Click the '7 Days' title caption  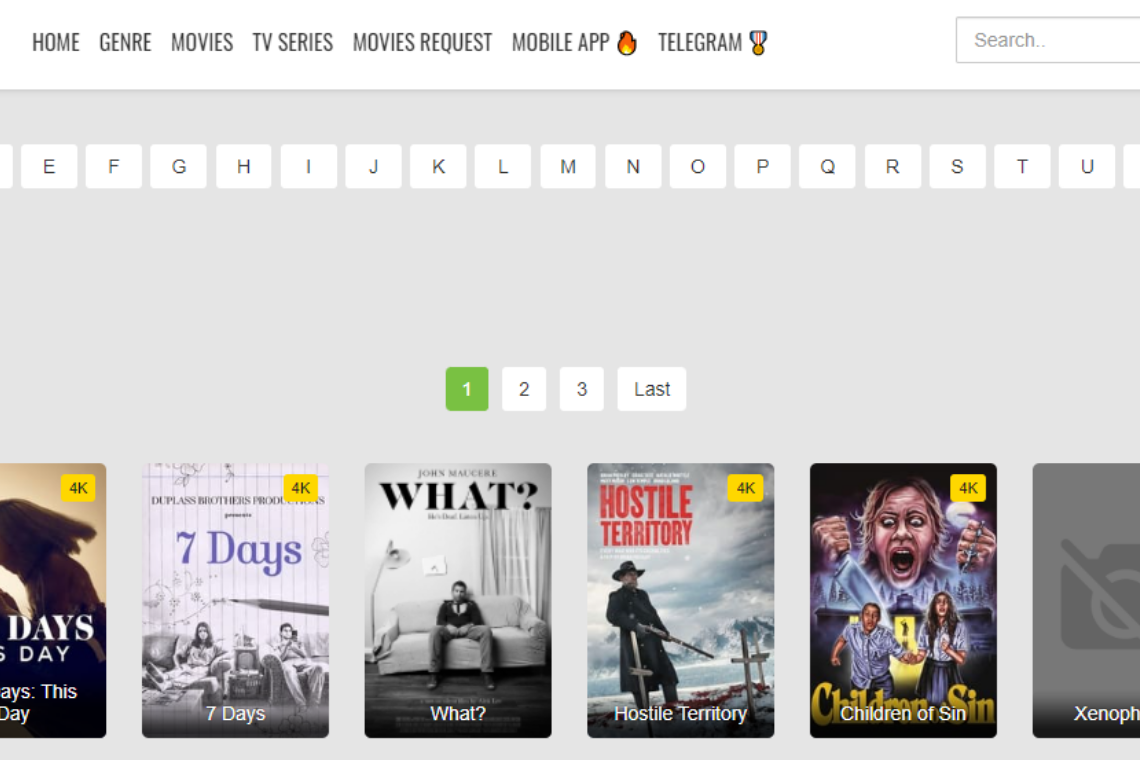[235, 713]
